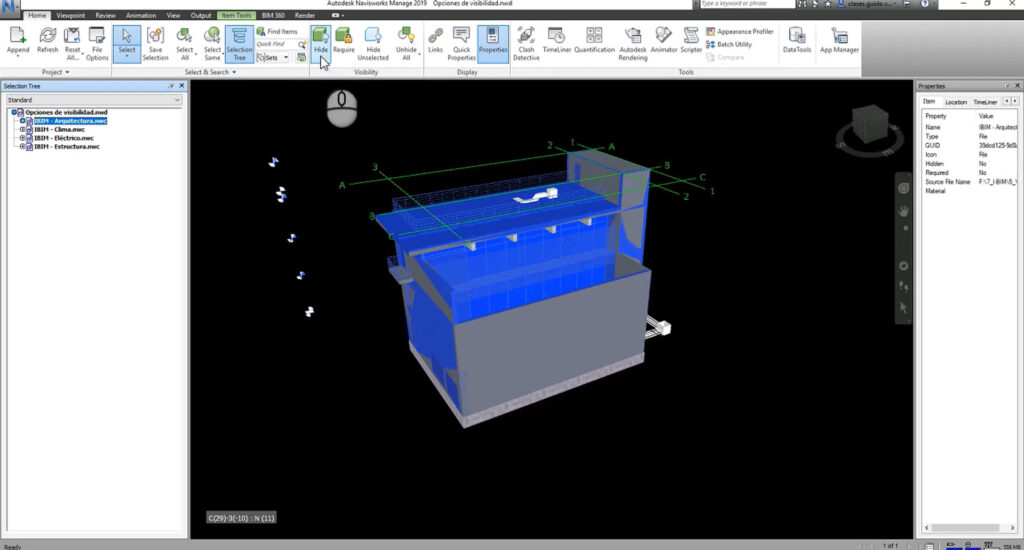Screen dimensions: 1024x550
Task: Toggle the Properties window button
Action: pyautogui.click(x=492, y=41)
